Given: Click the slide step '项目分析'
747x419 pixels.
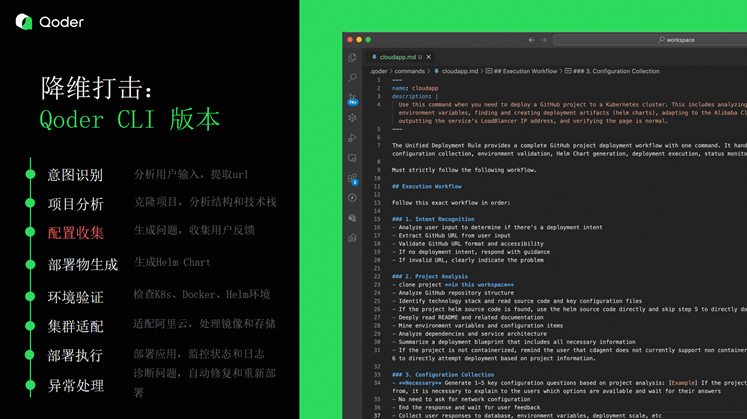Looking at the screenshot, I should point(75,204).
